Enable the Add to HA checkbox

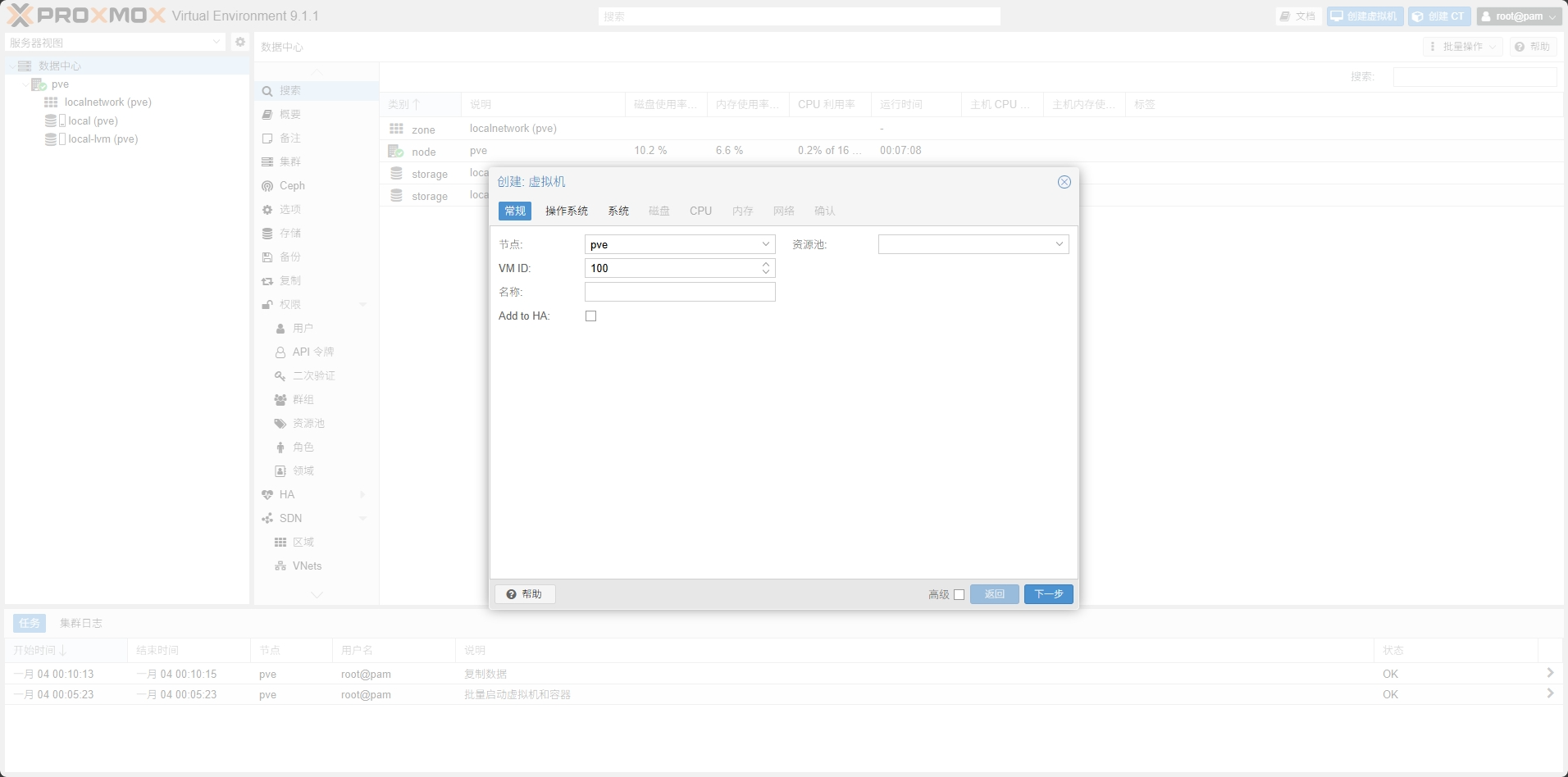[590, 316]
